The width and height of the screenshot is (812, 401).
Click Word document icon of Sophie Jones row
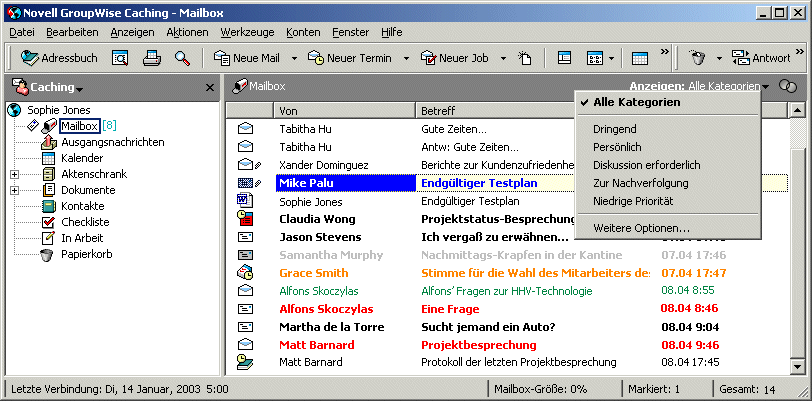[x=244, y=201]
